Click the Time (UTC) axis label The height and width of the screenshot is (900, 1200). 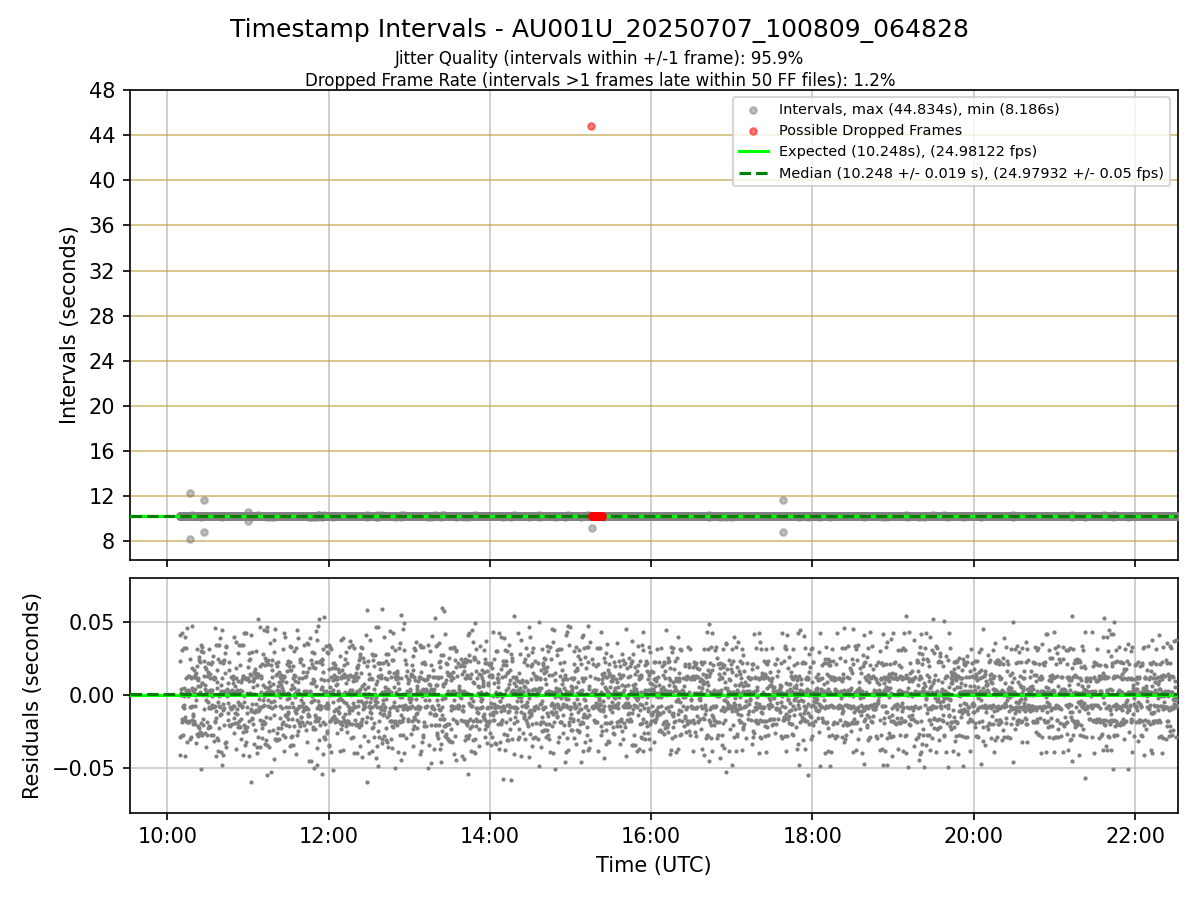654,865
